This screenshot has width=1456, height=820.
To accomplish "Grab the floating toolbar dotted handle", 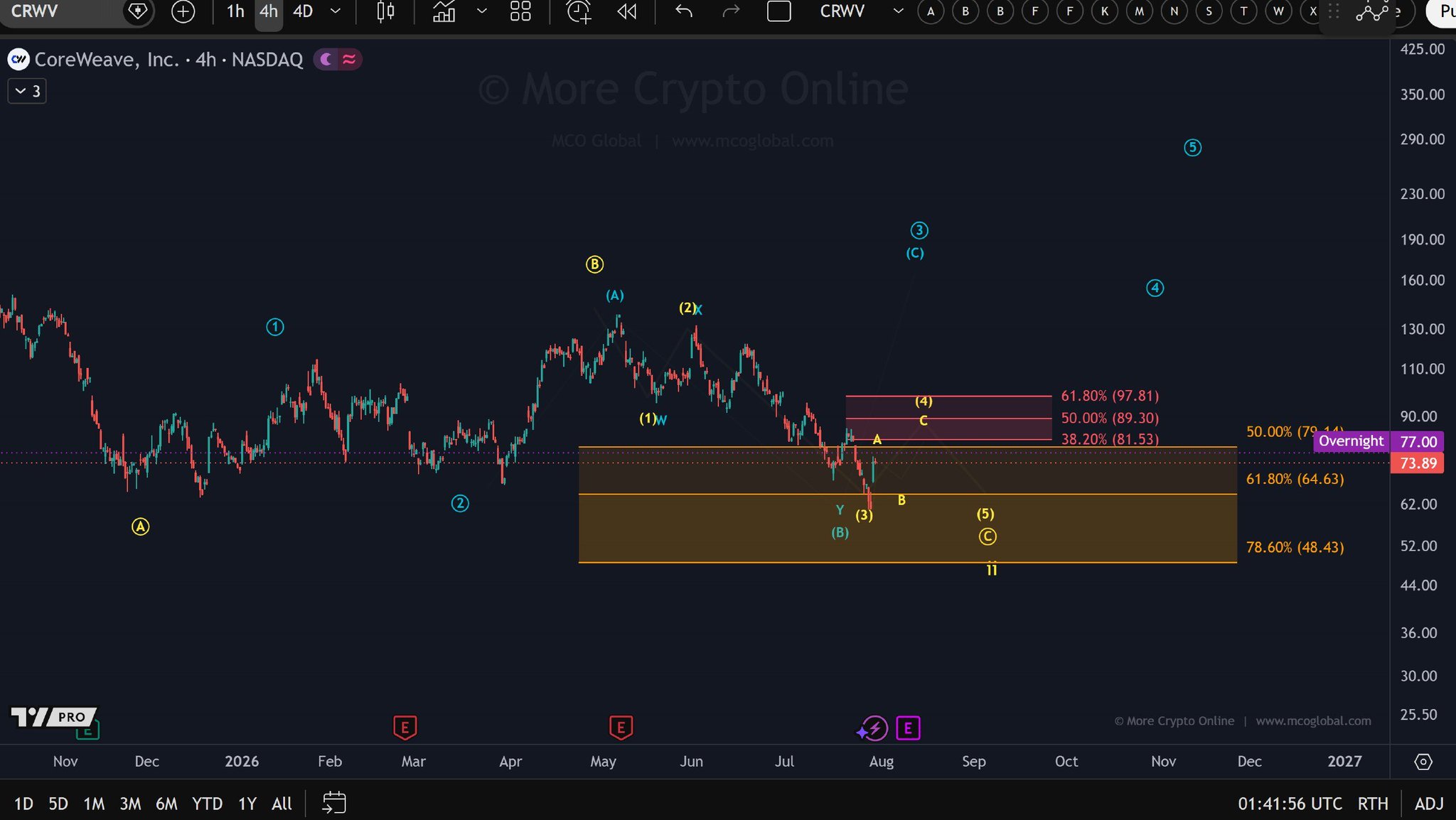I will (1334, 11).
